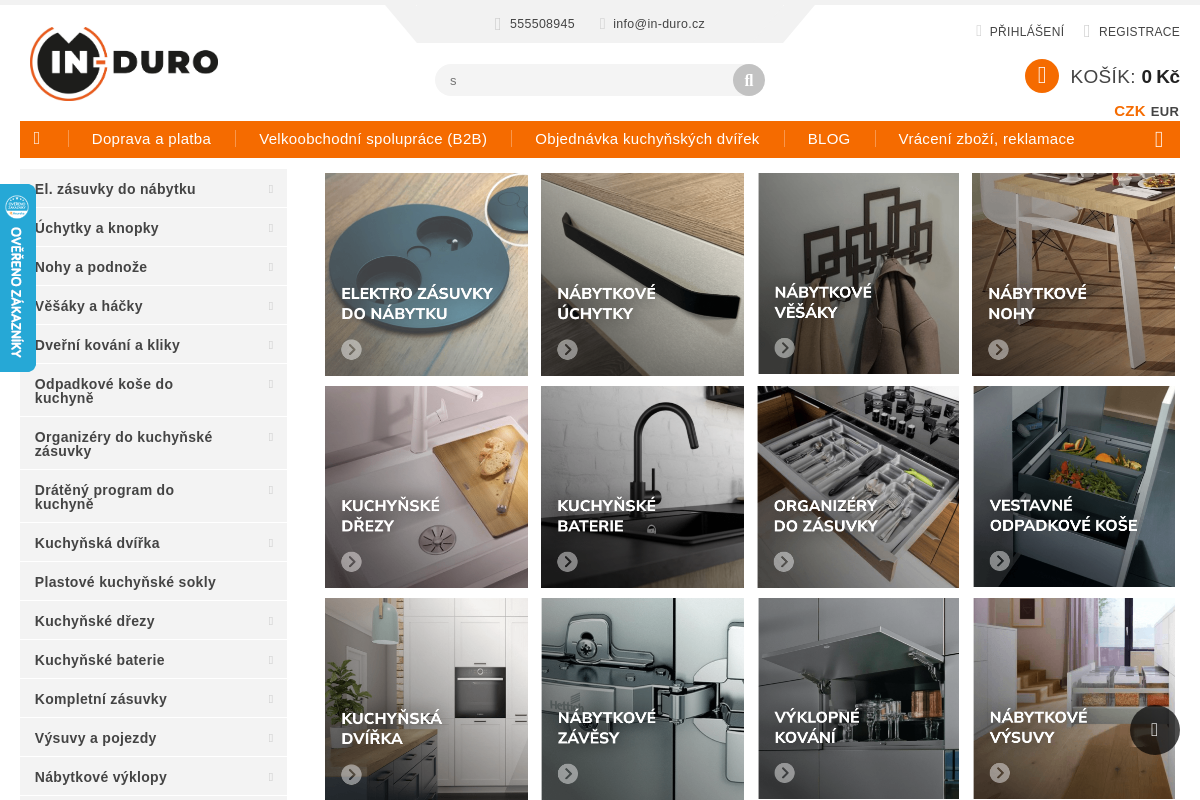Open the orange shopping cart icon
This screenshot has width=1200, height=800.
click(1042, 76)
